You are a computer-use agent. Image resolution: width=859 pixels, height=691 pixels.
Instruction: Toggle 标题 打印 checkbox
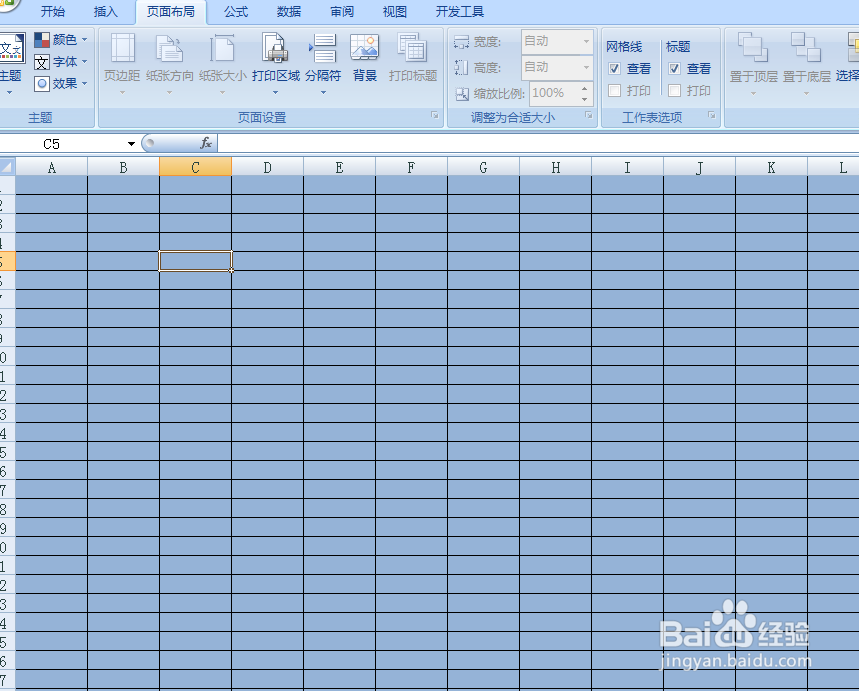coord(674,90)
